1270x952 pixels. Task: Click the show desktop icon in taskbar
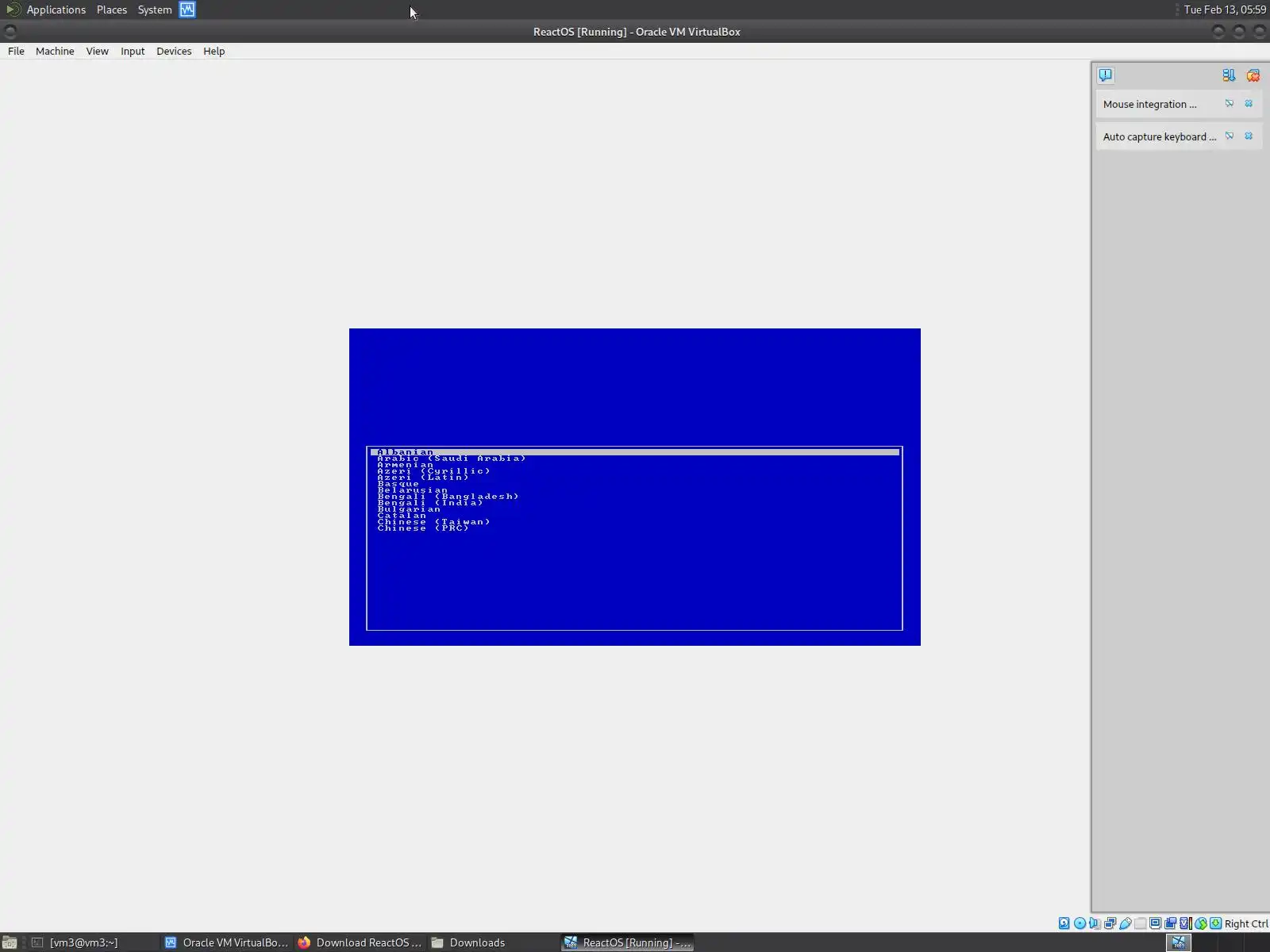pyautogui.click(x=10, y=942)
